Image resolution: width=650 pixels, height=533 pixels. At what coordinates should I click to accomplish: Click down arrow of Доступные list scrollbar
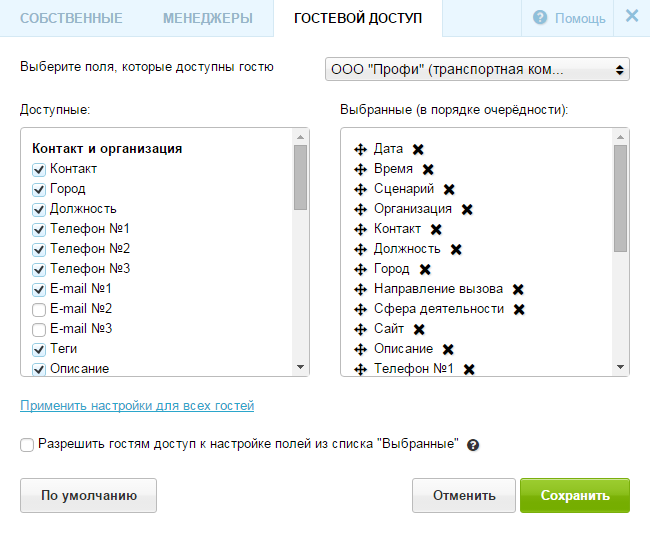pos(301,367)
